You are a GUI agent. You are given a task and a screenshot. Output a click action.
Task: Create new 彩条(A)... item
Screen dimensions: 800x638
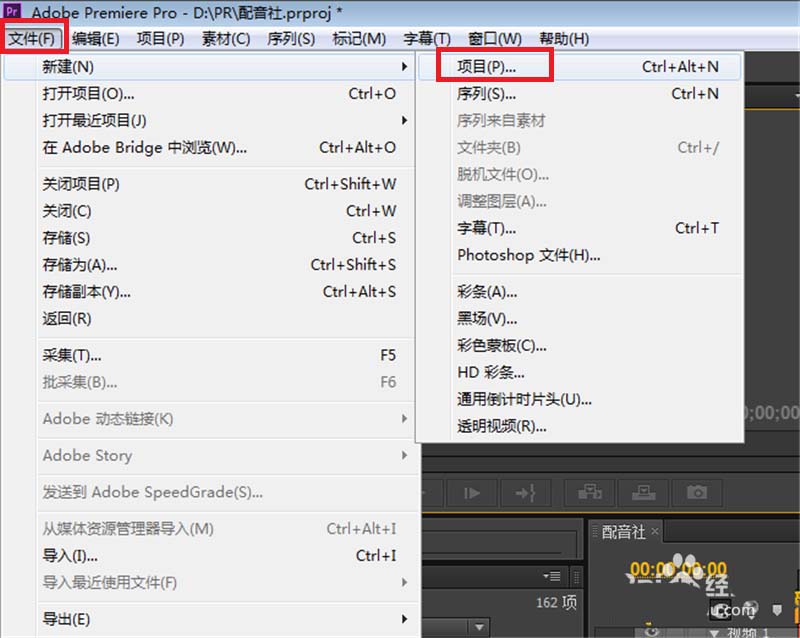[580, 292]
